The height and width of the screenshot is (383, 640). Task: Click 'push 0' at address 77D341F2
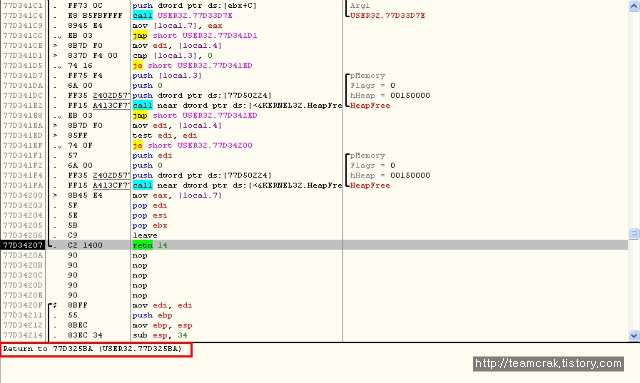tap(147, 165)
